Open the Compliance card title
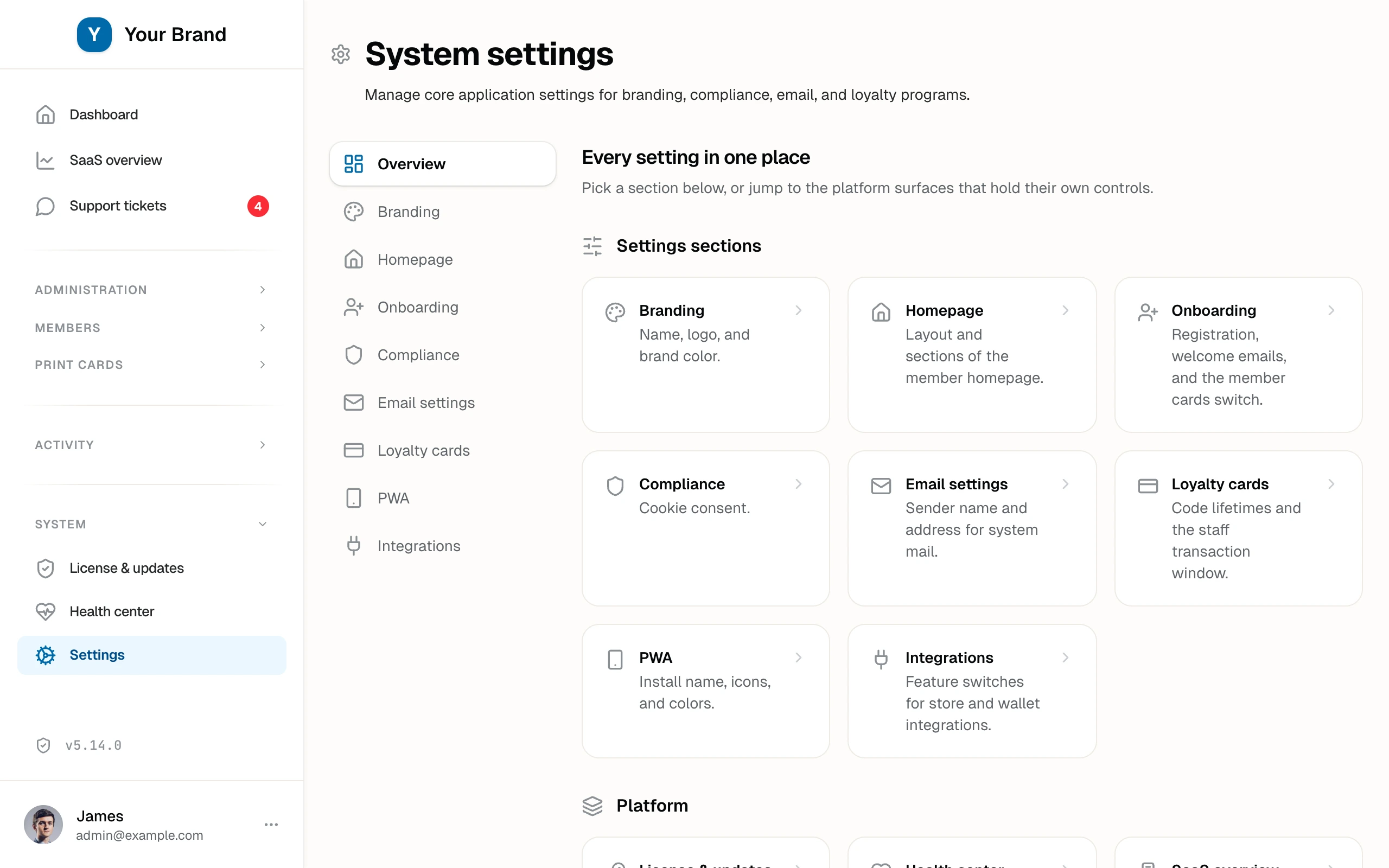Image resolution: width=1389 pixels, height=868 pixels. coord(682,484)
